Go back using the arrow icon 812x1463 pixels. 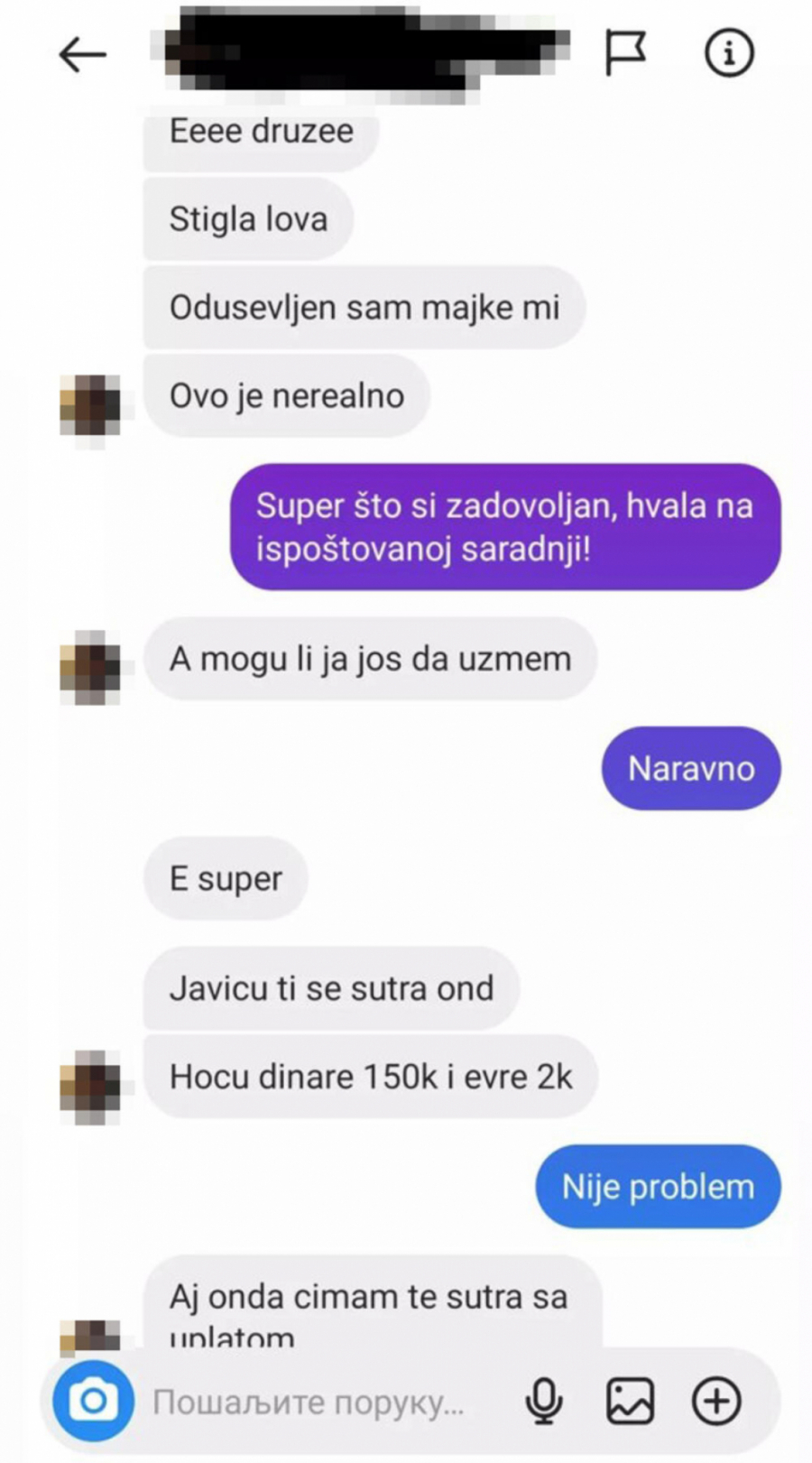coord(83,54)
